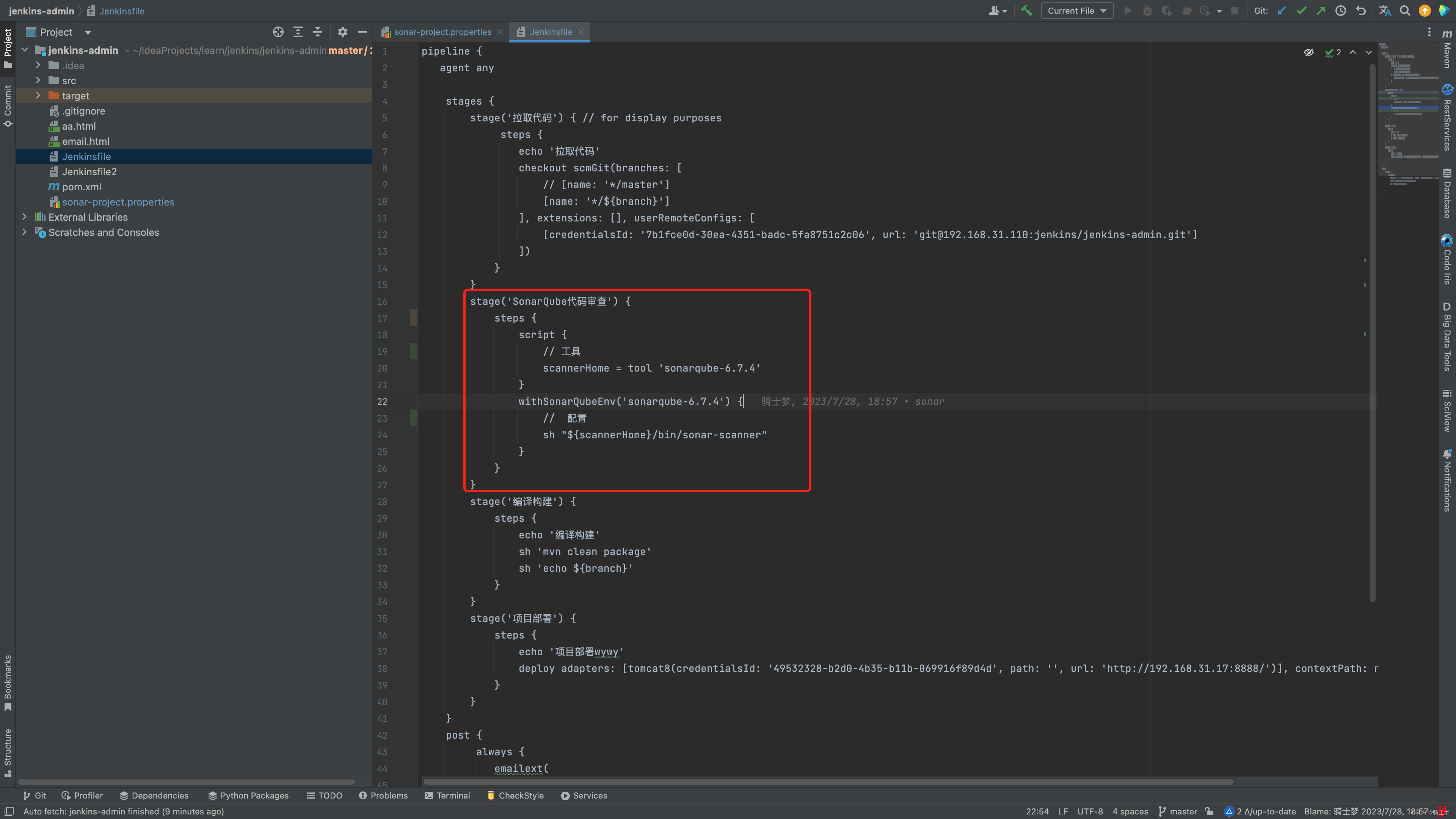
Task: Click the Git Rollback undo icon
Action: [1360, 11]
